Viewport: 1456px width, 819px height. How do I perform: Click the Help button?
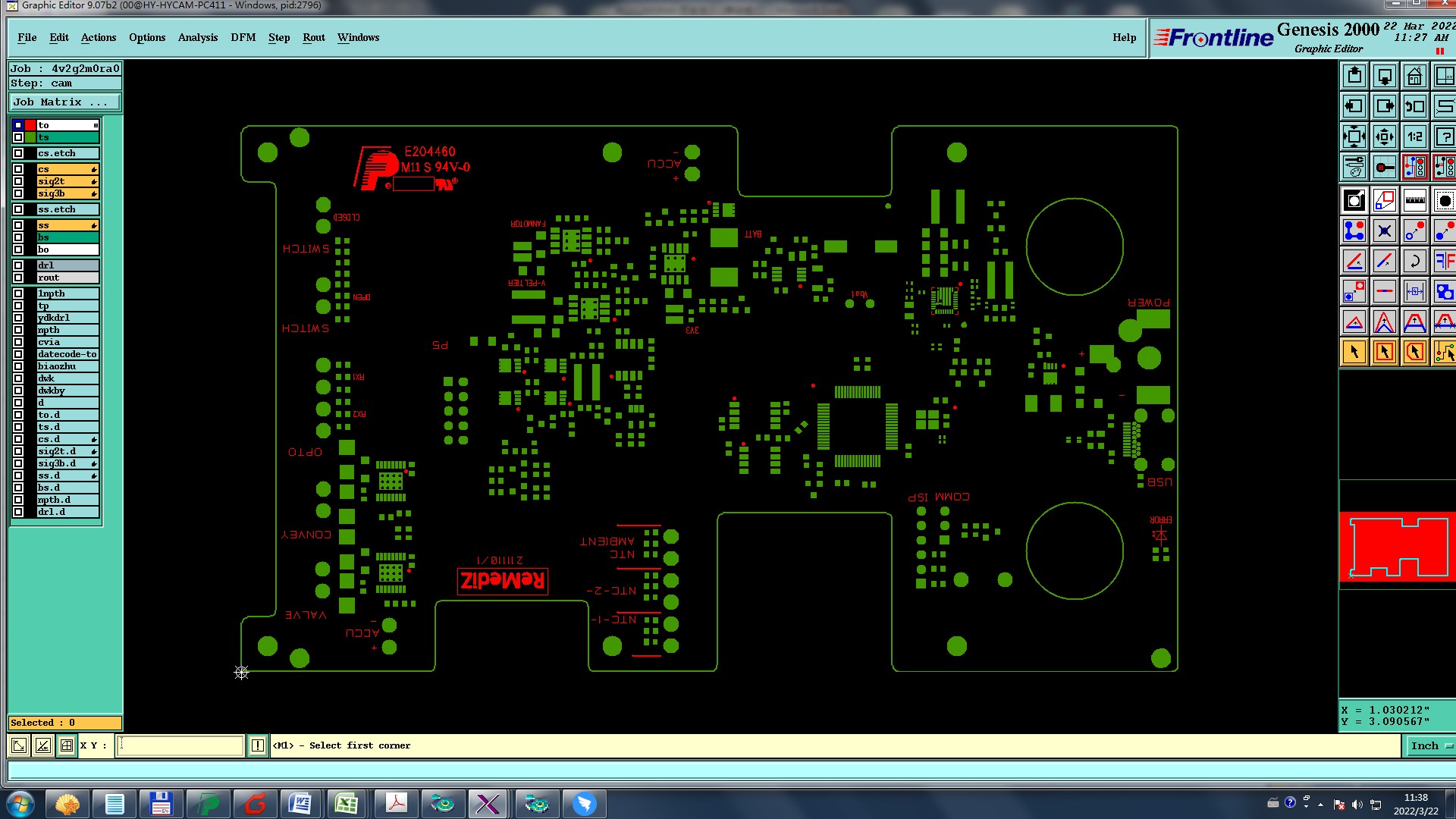1124,37
